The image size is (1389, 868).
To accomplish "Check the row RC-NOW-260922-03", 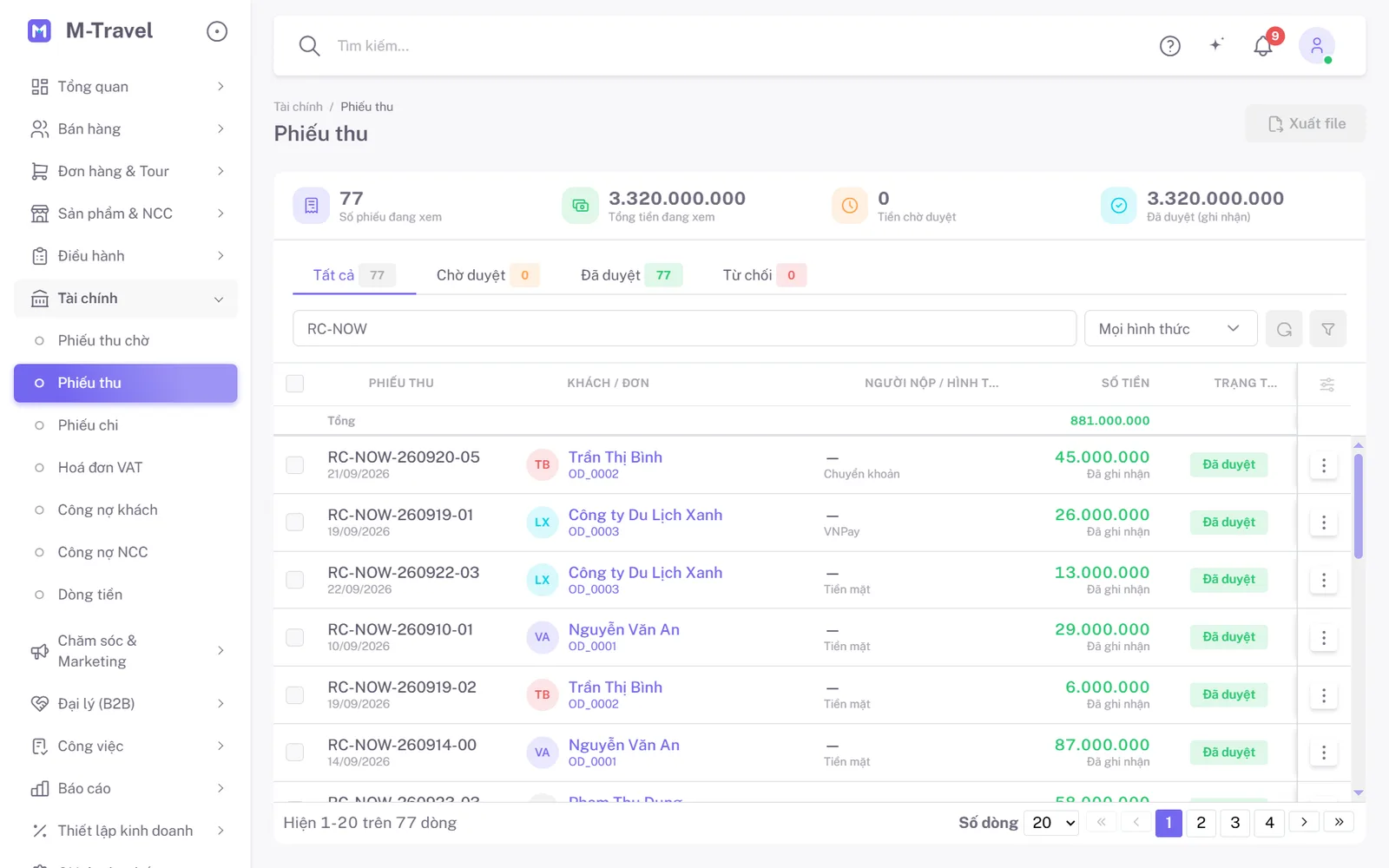I will tap(295, 580).
